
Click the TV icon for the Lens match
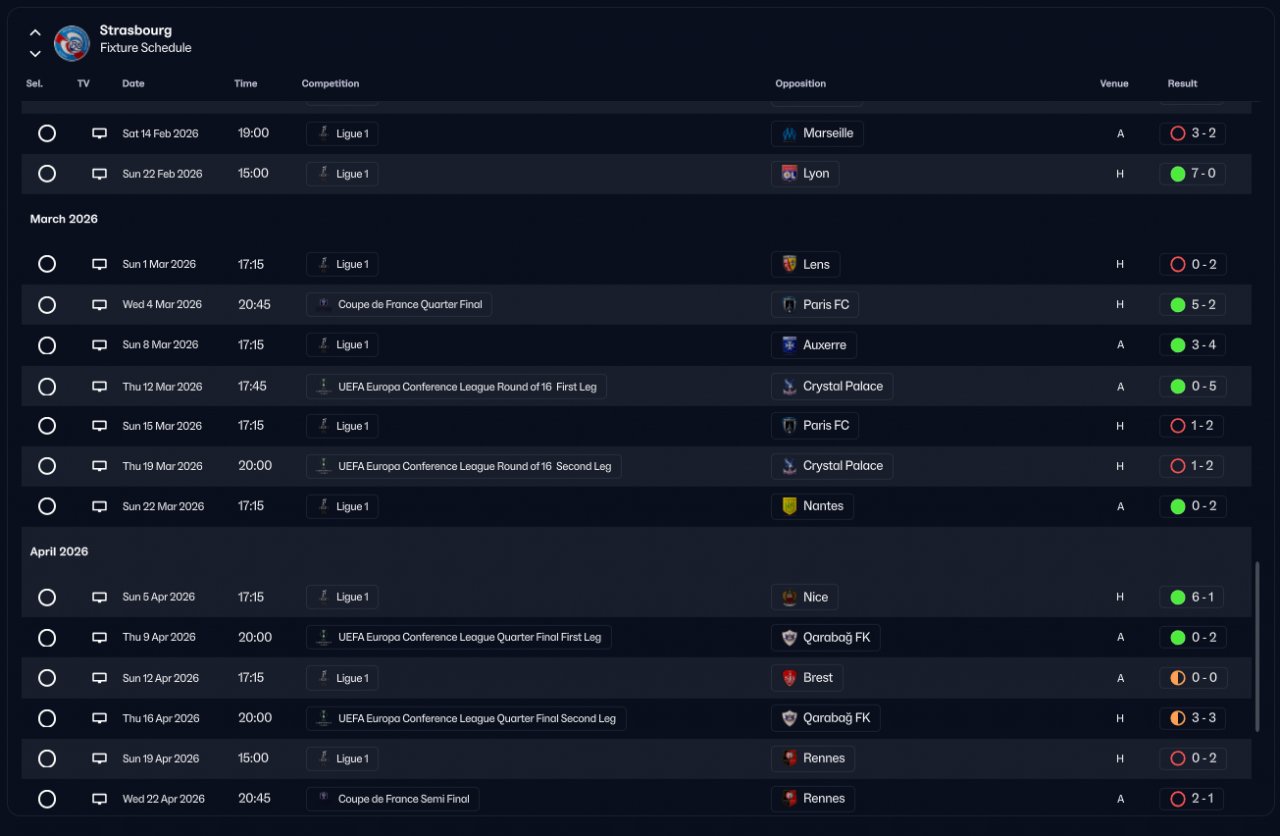[99, 265]
